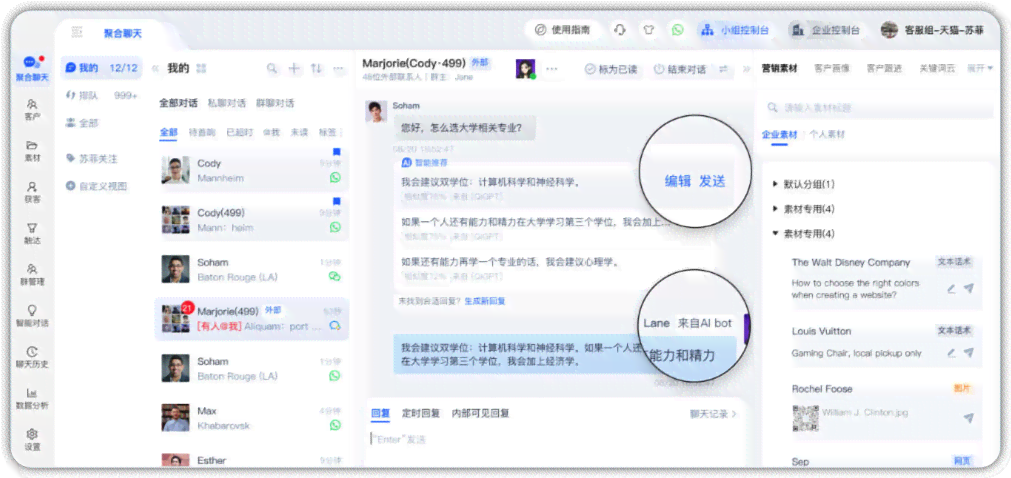Open 客户 section in sidebar
The width and height of the screenshot is (1011, 478).
pyautogui.click(x=32, y=110)
